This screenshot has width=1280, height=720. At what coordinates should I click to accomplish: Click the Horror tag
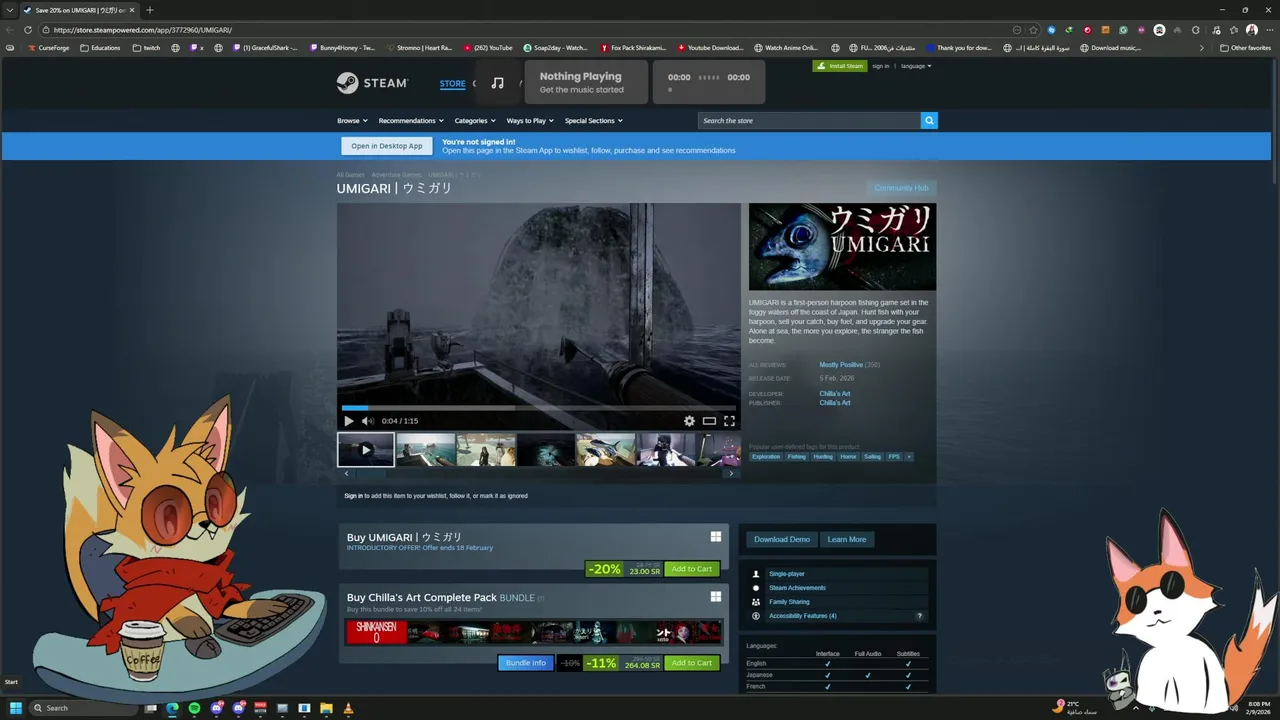point(848,457)
